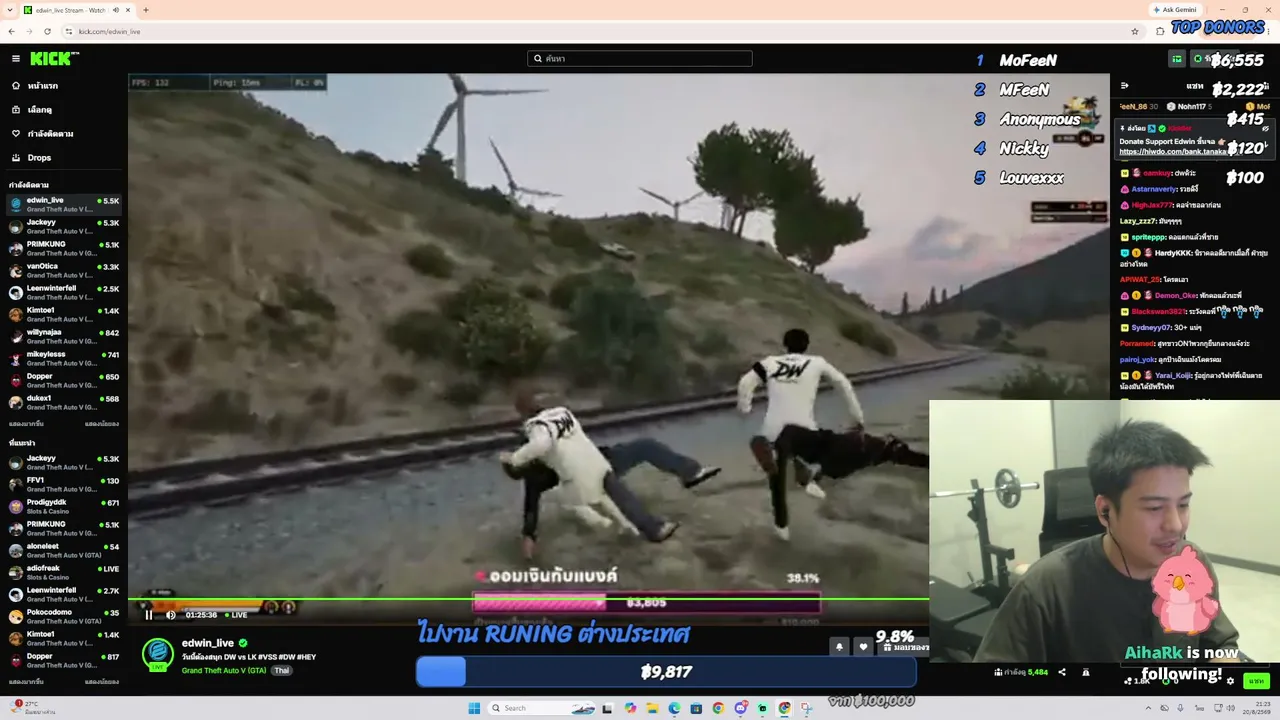
Task: Collapse show less under the following list
Action: coord(102,424)
